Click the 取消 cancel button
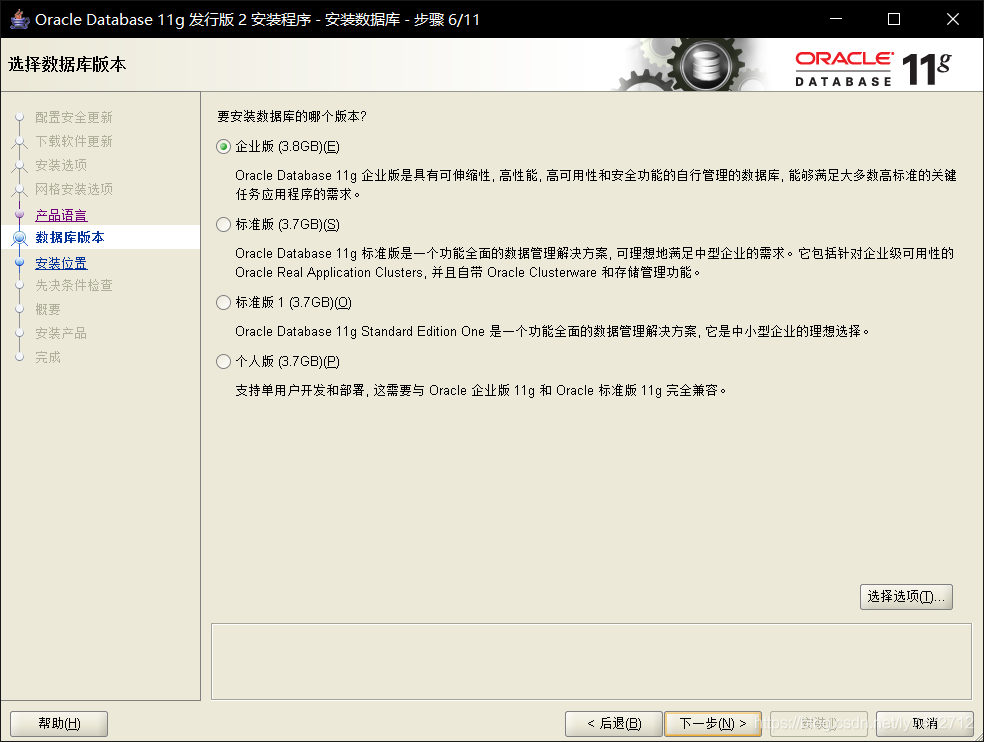This screenshot has height=742, width=984. pos(924,724)
